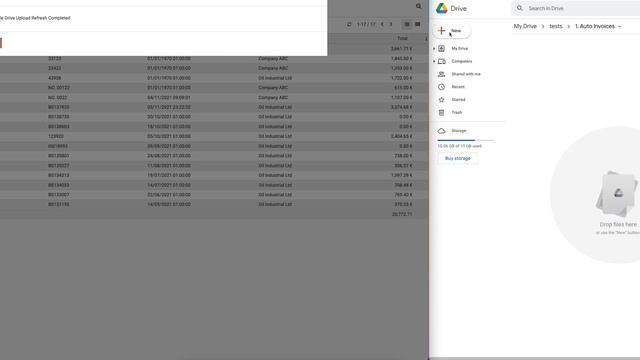Click the 10.06 GB of 15 GB used text

coord(460,146)
